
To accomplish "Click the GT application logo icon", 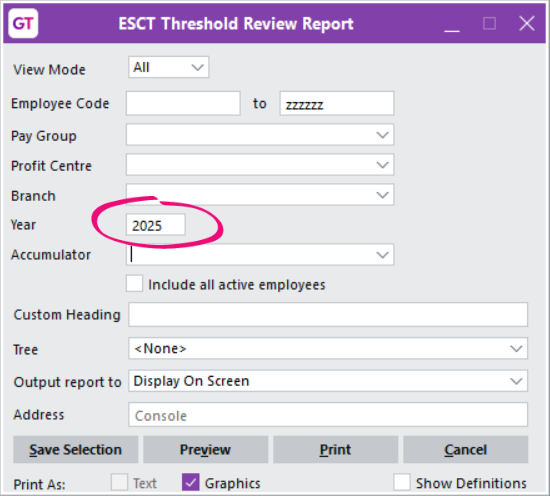I will 23,23.
